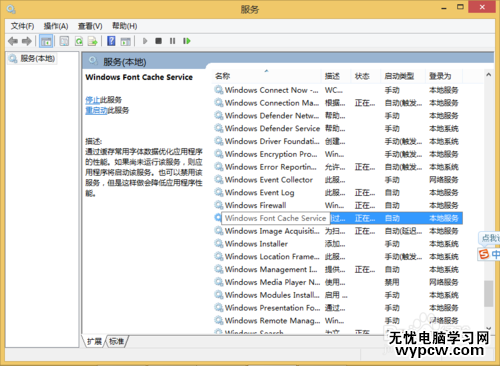
Task: Select the Windows Installer row
Action: point(337,244)
